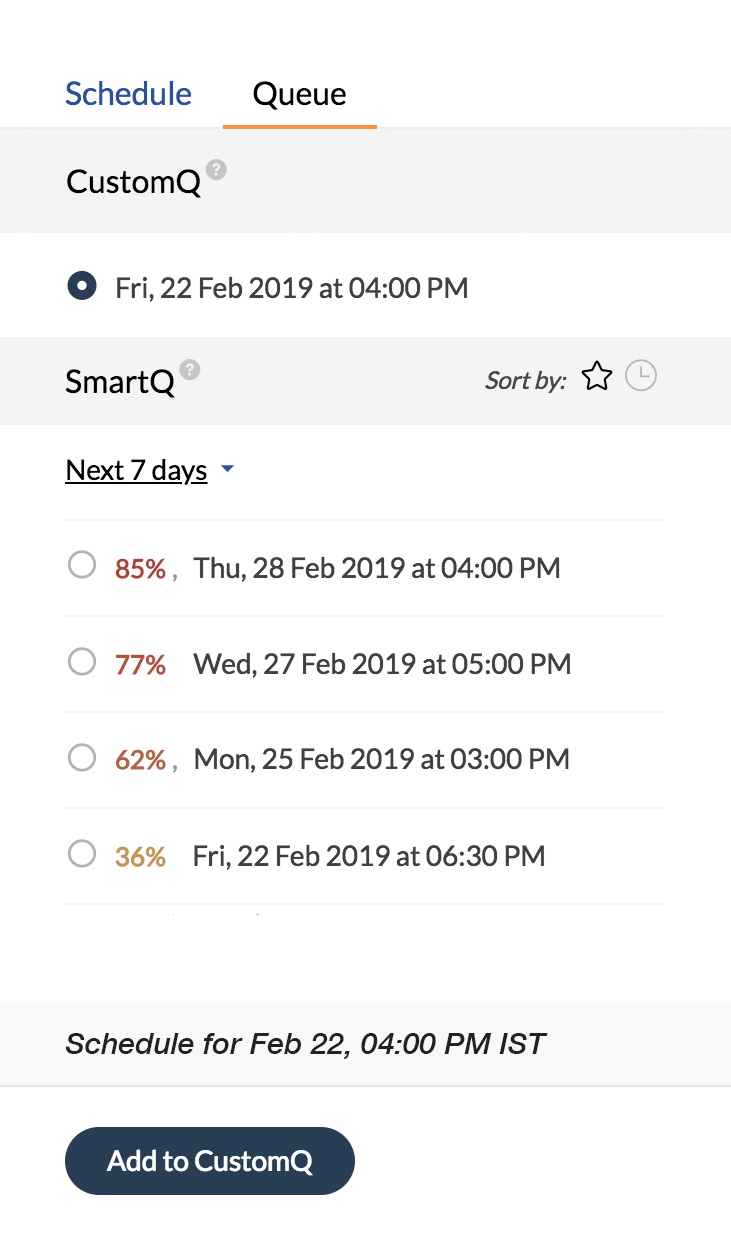Select the Fri, 22 Feb 04:00 PM radio
This screenshot has height=1257, width=731.
pos(81,286)
